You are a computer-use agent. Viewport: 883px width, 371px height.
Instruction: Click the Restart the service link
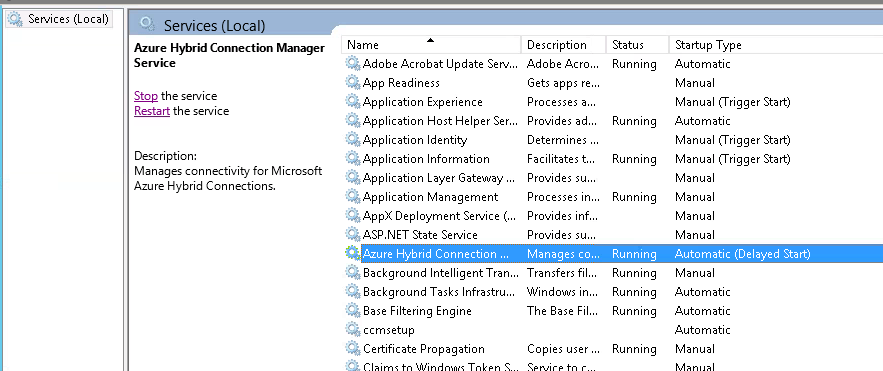(151, 111)
